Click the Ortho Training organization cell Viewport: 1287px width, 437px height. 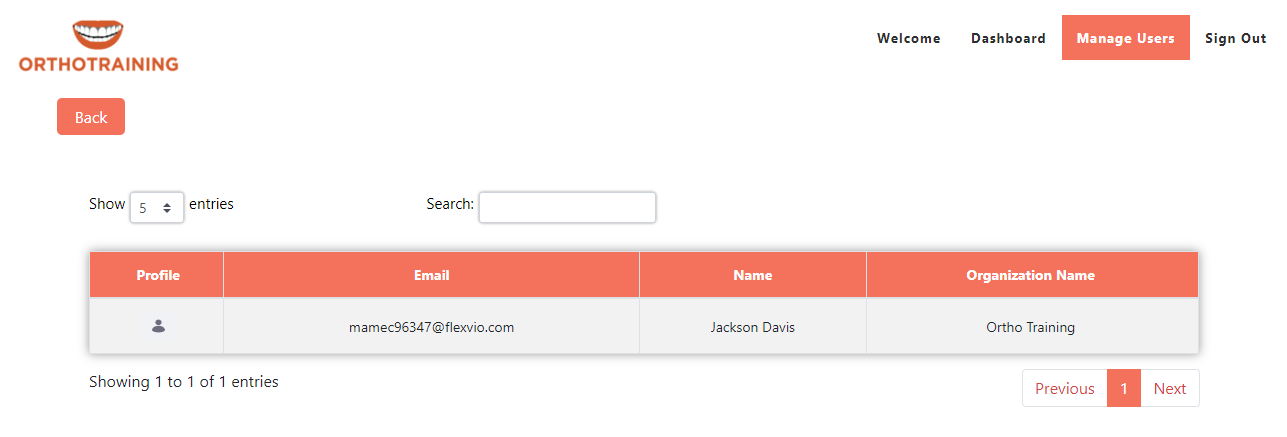[x=1030, y=327]
